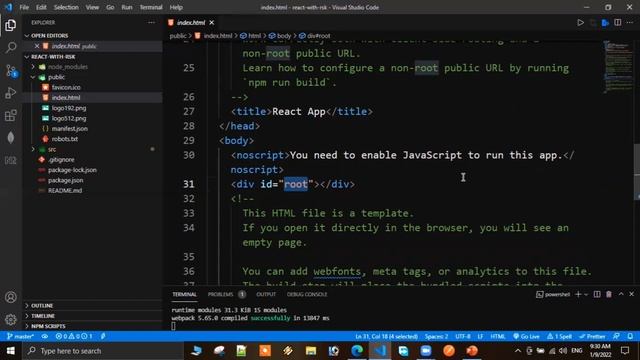Switch to the Output panel tab
This screenshot has width=640, height=360.
266,294
